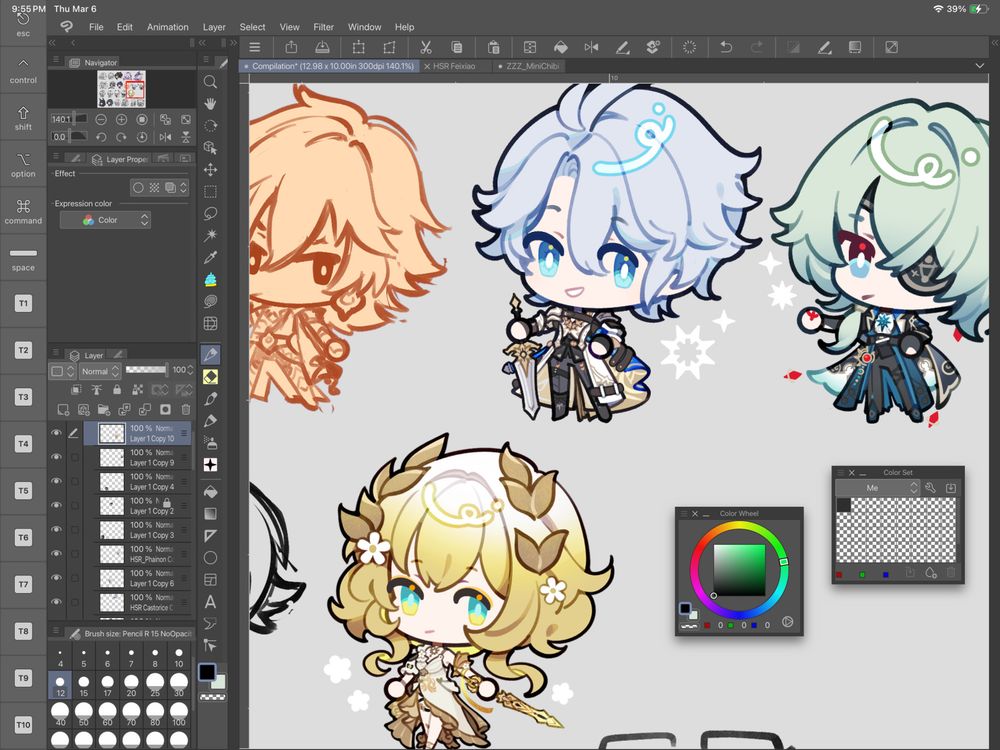Hide Layer 1 Copy 10 visibility eye
The height and width of the screenshot is (750, 1000).
(56, 433)
